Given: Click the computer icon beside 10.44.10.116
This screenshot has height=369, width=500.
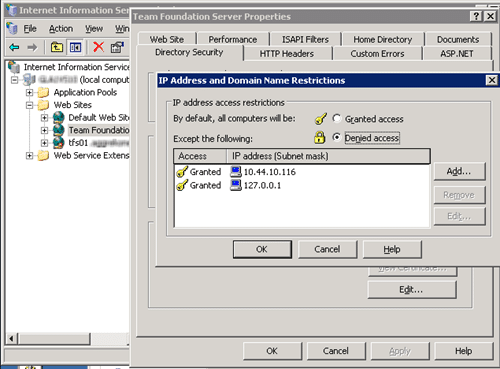Looking at the screenshot, I should (236, 172).
